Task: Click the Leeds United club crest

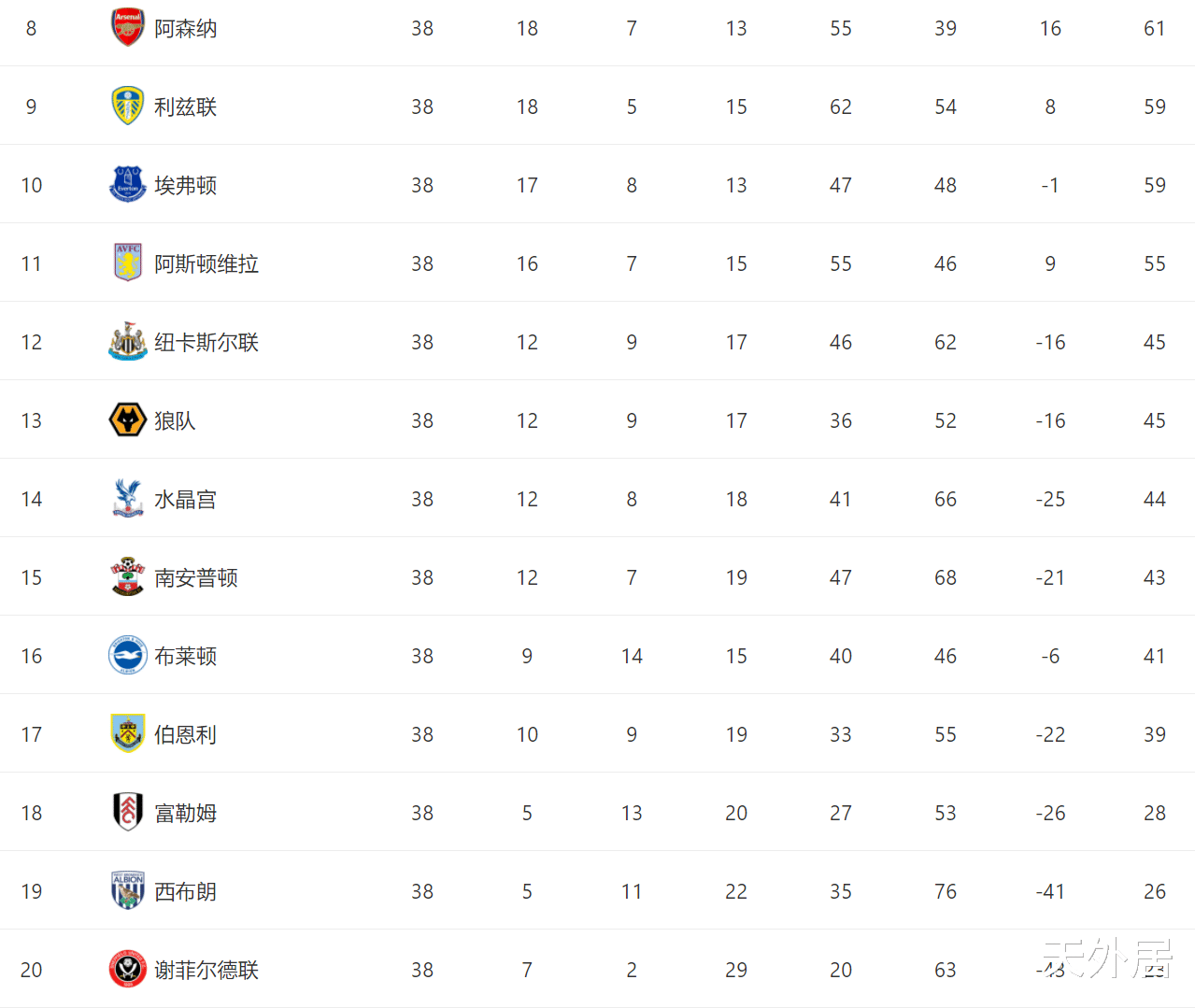Action: point(128,106)
